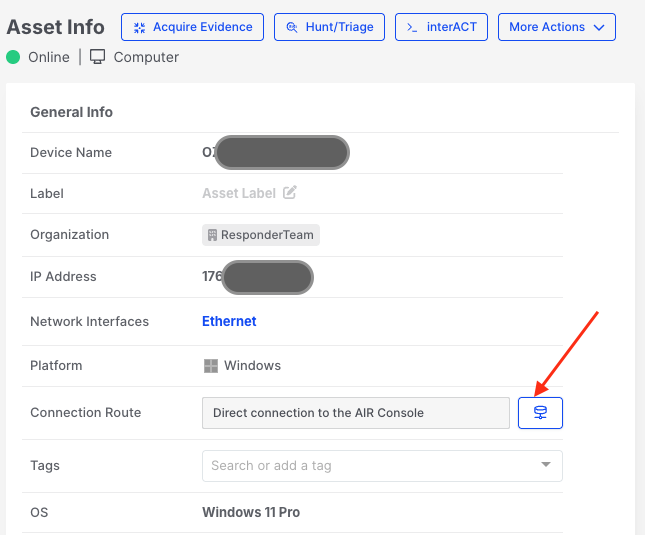Click the pencil icon beside Asset Label
The height and width of the screenshot is (535, 645).
(290, 193)
